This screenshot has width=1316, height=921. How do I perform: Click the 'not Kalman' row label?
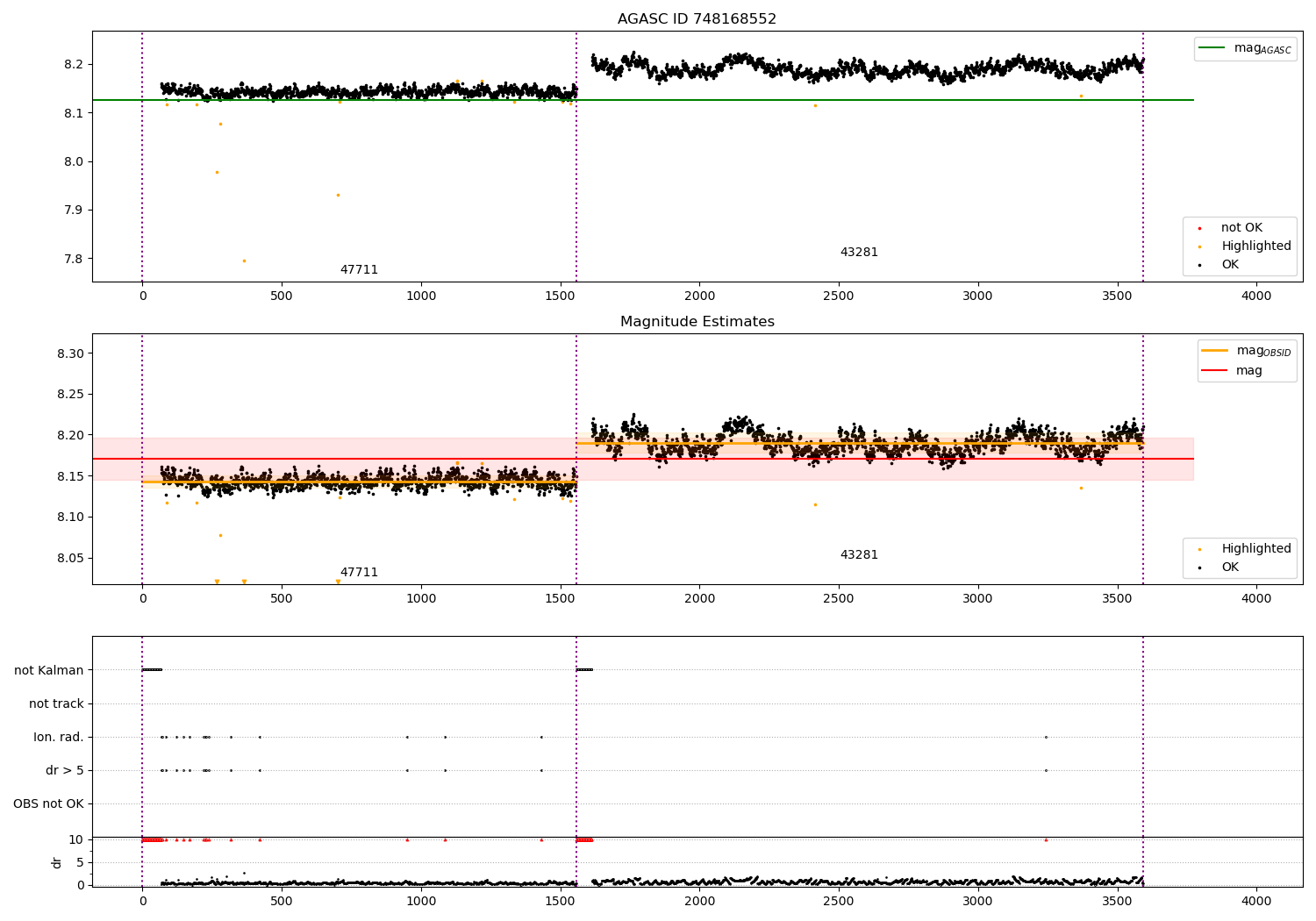(x=49, y=671)
